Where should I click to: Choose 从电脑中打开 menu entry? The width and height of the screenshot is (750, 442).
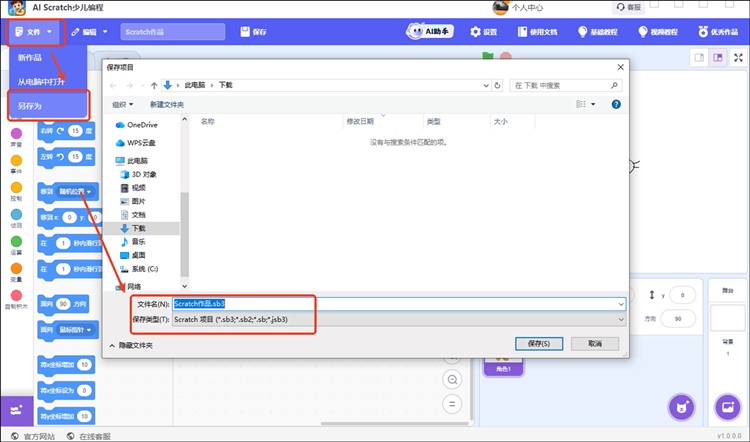(41, 81)
